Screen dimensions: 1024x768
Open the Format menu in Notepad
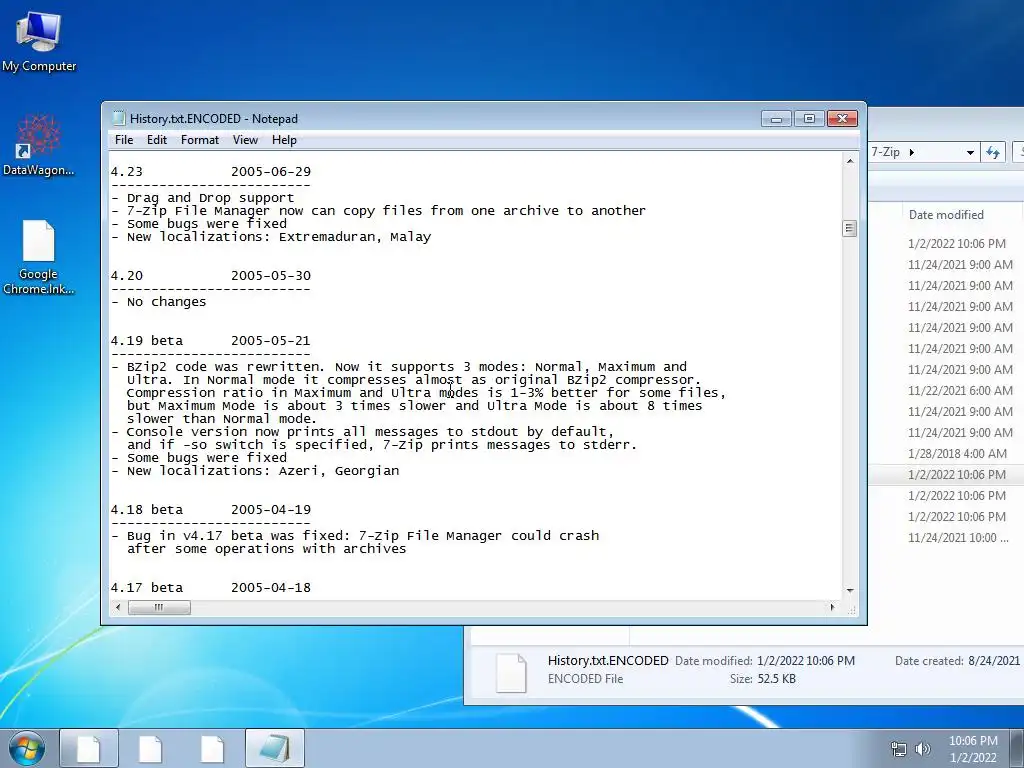pos(200,140)
